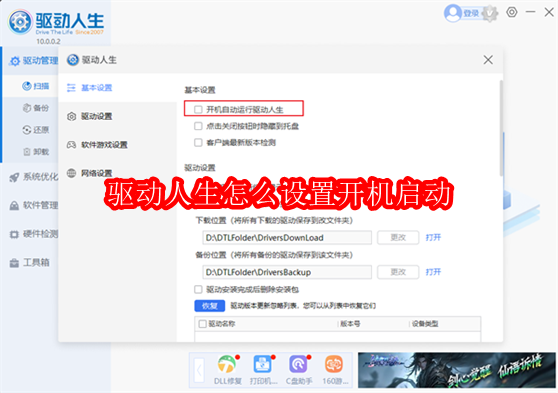Click the VIP badge icon near login
The width and height of the screenshot is (558, 393).
coord(490,14)
